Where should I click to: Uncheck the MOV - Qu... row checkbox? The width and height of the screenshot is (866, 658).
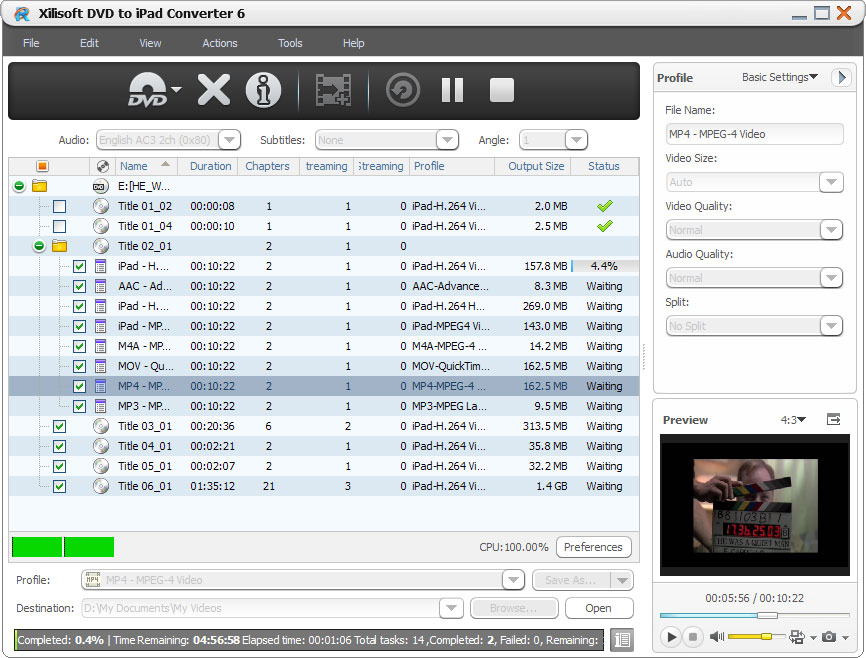(x=80, y=366)
